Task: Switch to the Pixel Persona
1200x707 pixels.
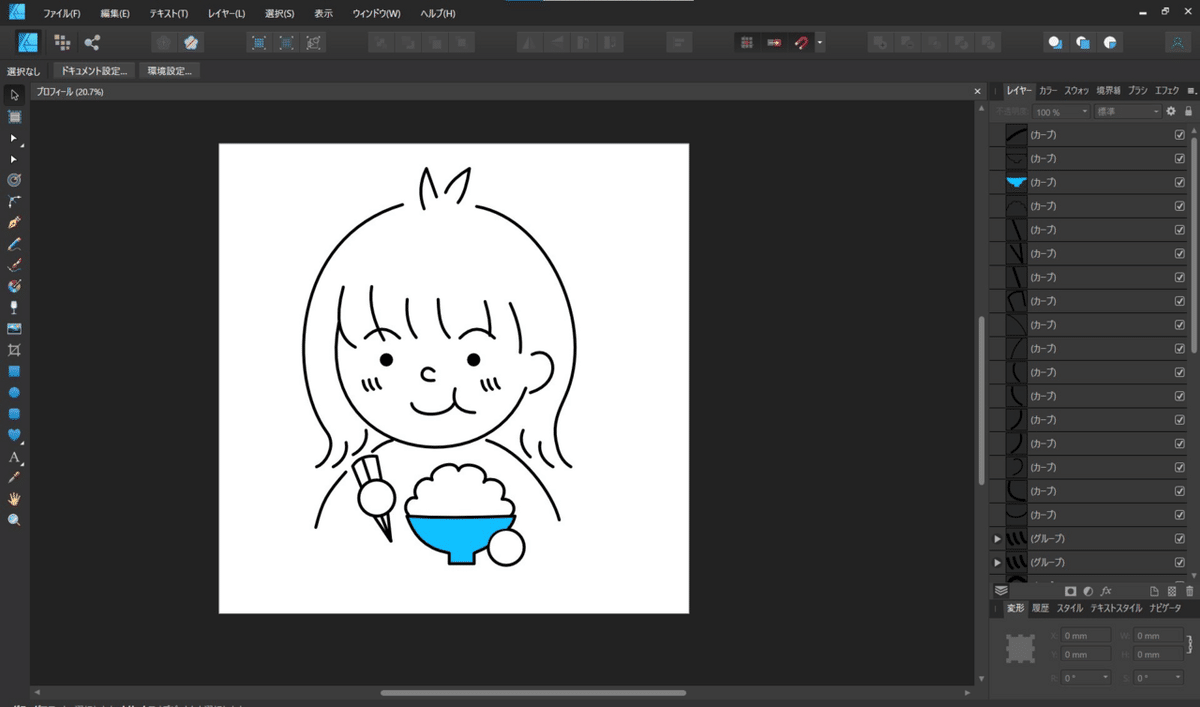Action: pyautogui.click(x=62, y=42)
